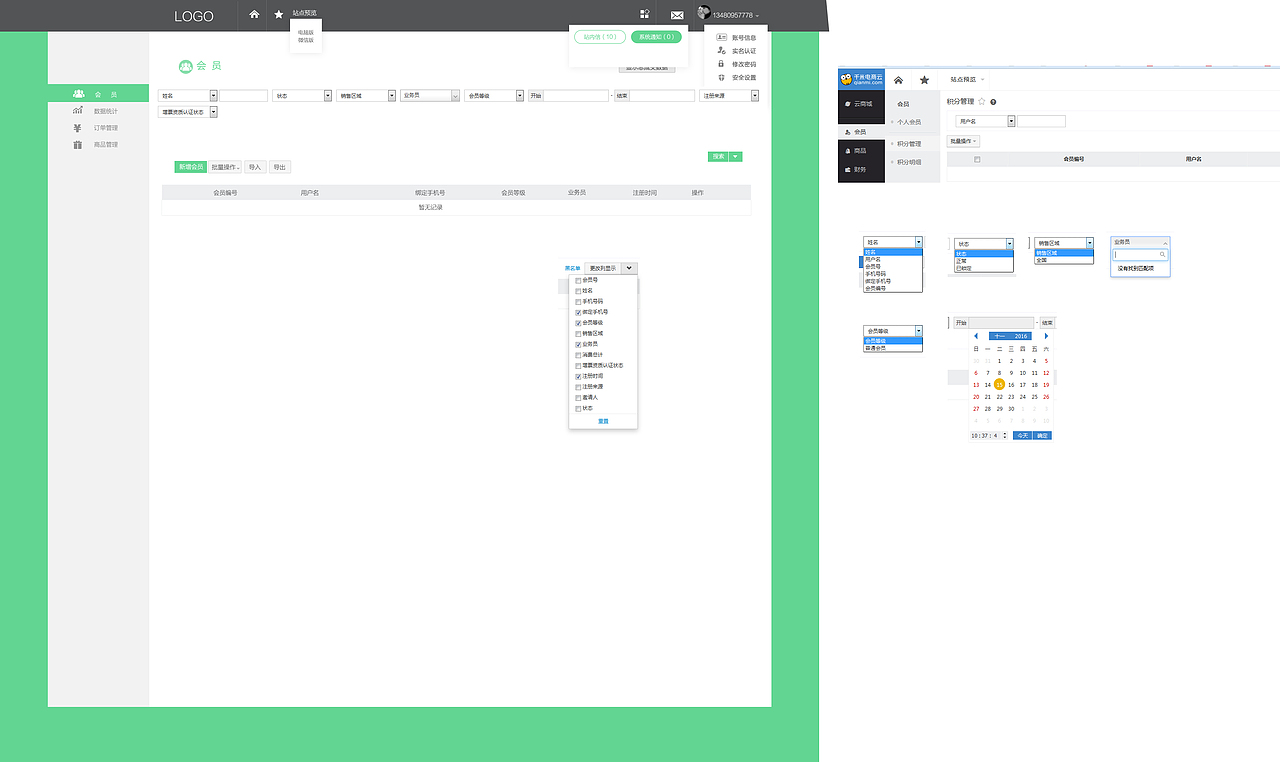This screenshot has height=762, width=1280.
Task: Click the 商品管理 gift icon in sidebar
Action: click(78, 145)
